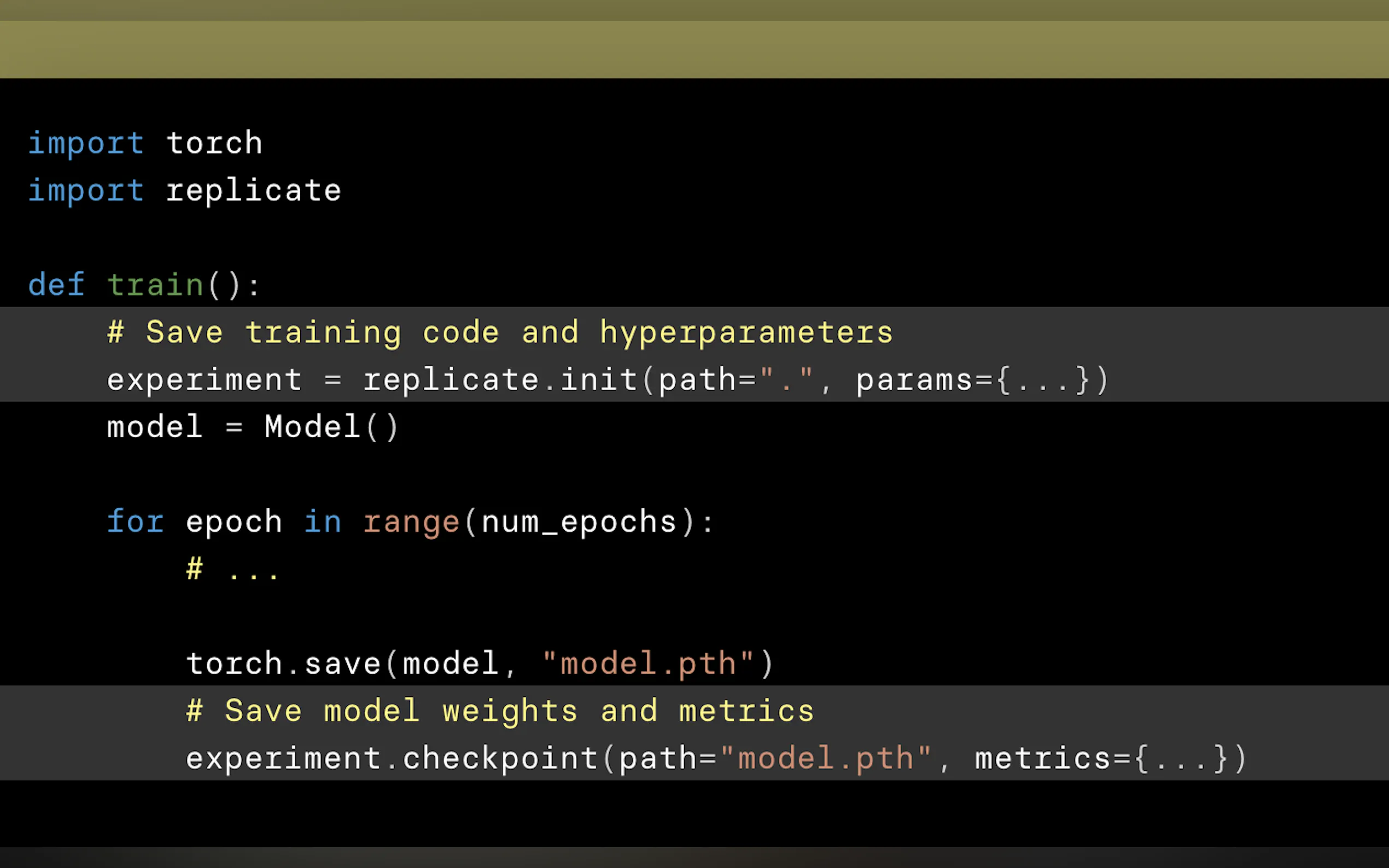Screen dimensions: 1389x868
Task: Click the 'Save training code and hyperparameters' comment
Action: click(500, 332)
